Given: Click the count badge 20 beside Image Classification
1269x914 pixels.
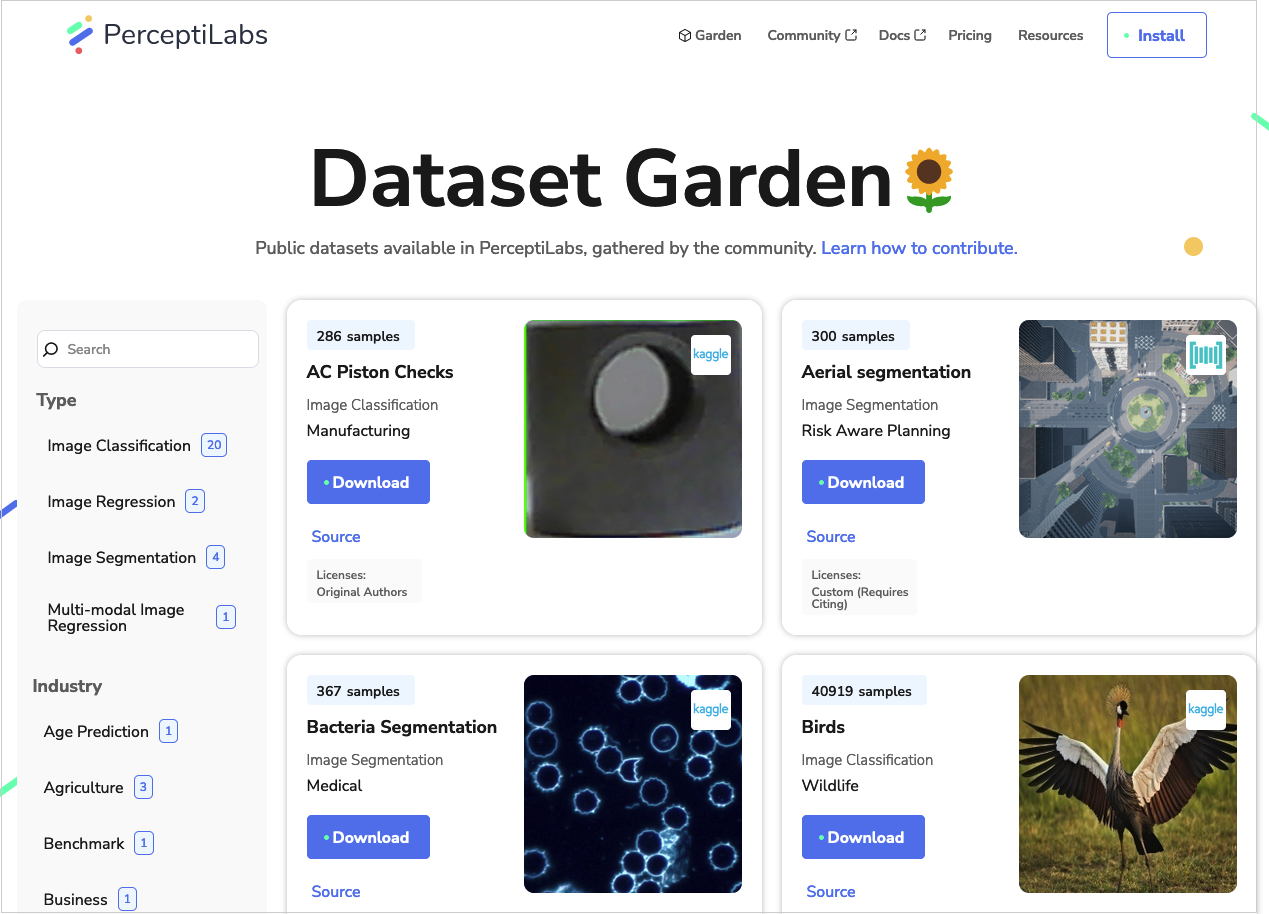Looking at the screenshot, I should [214, 445].
